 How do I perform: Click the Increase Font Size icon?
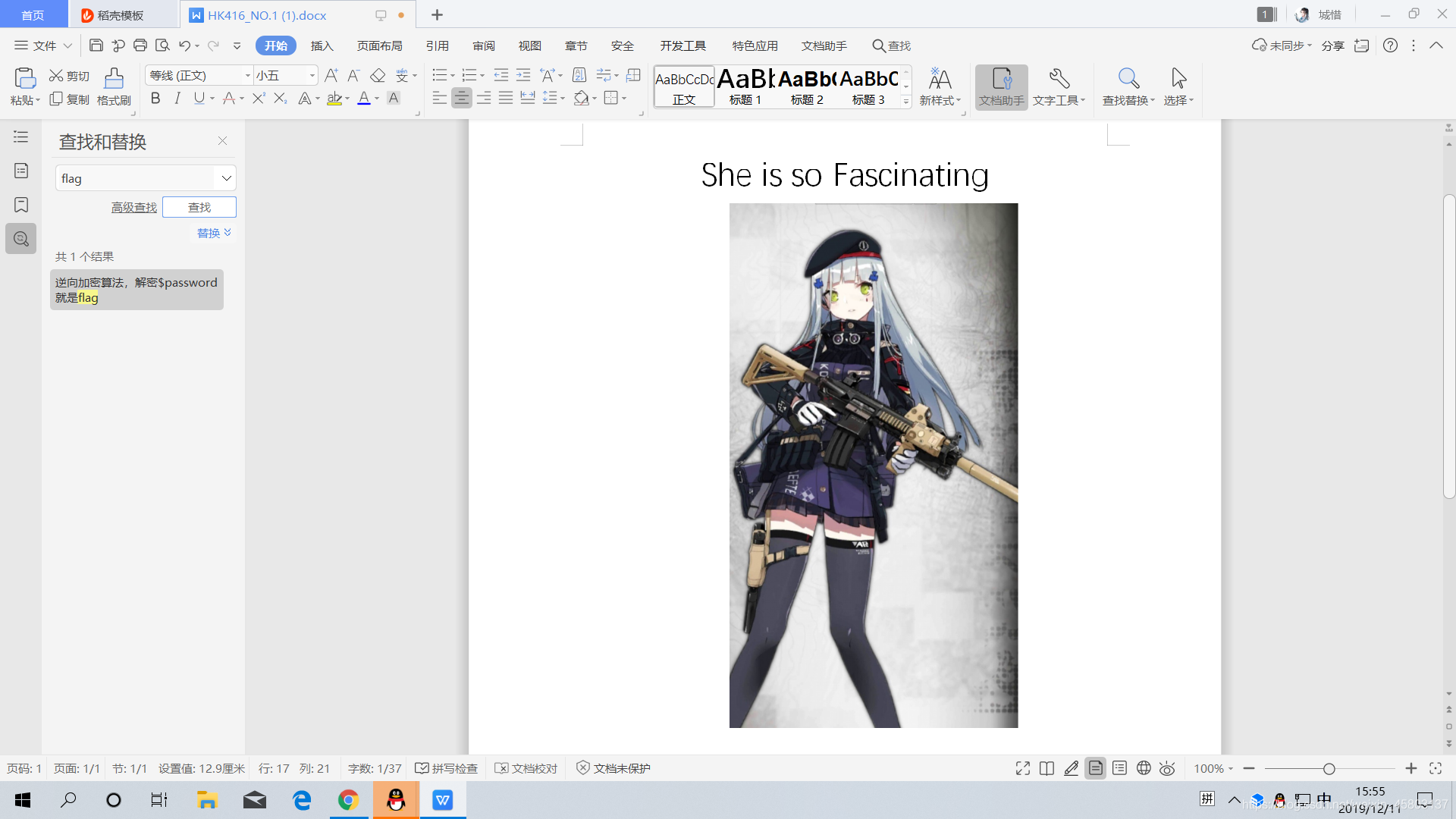click(331, 75)
